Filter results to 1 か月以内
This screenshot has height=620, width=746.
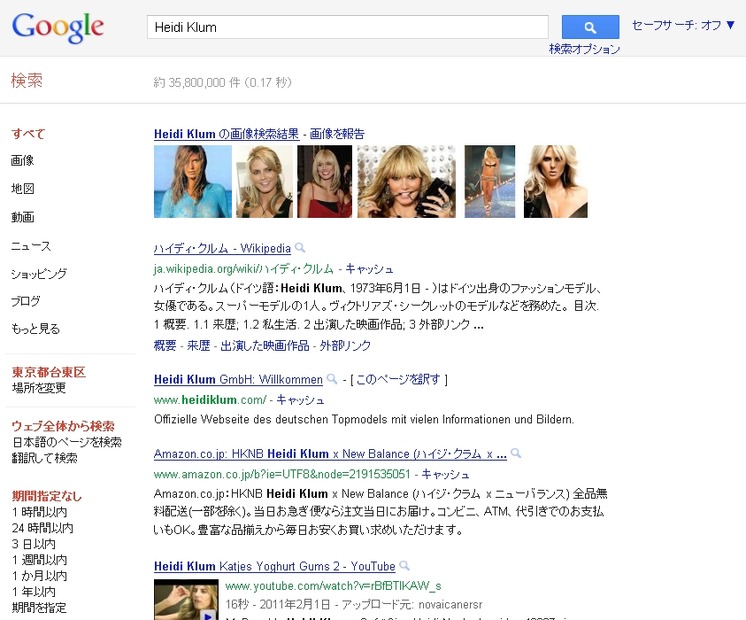(39, 576)
